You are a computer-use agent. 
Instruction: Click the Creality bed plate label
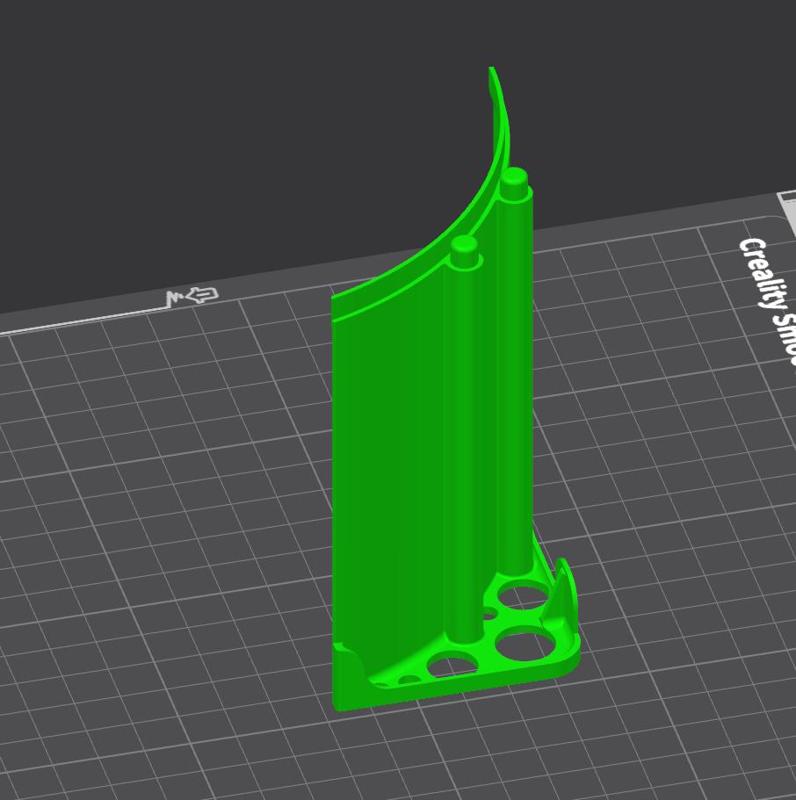click(769, 301)
